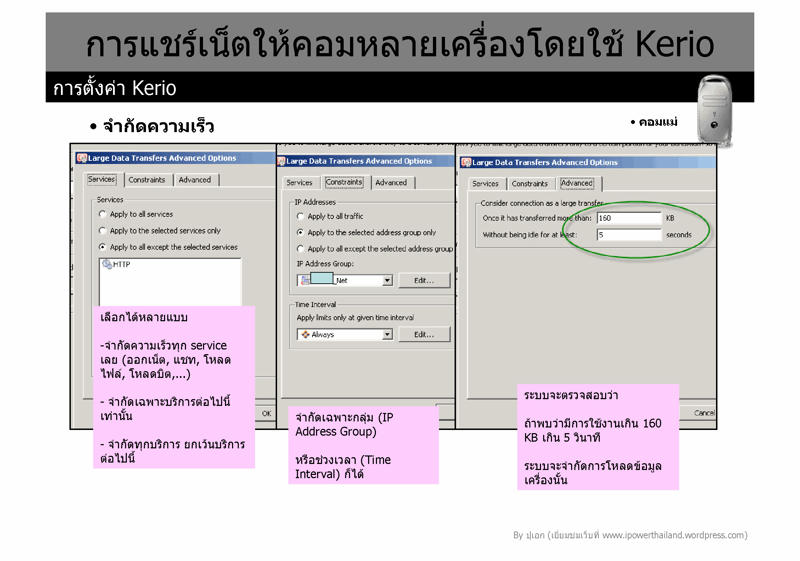
Task: Select 'Apply to all traffic' option
Action: pos(300,216)
